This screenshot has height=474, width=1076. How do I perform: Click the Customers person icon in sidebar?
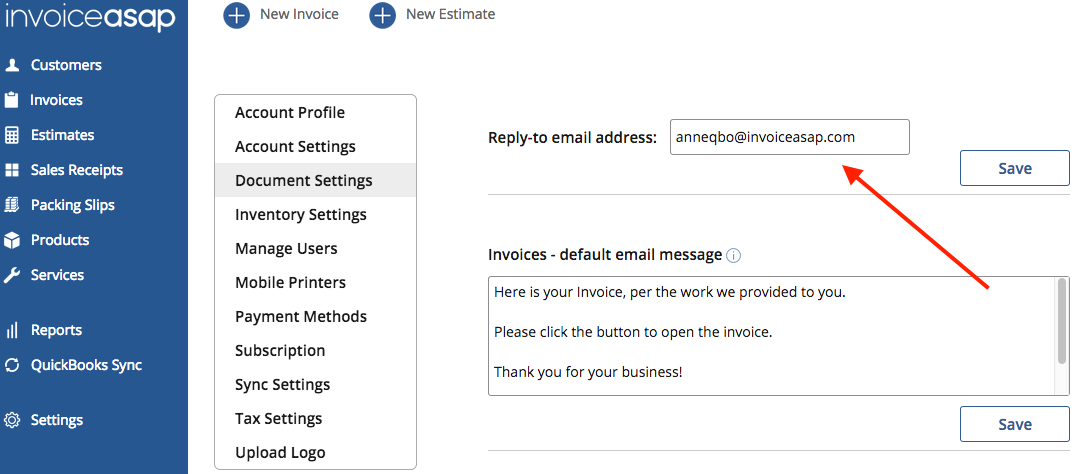12,65
